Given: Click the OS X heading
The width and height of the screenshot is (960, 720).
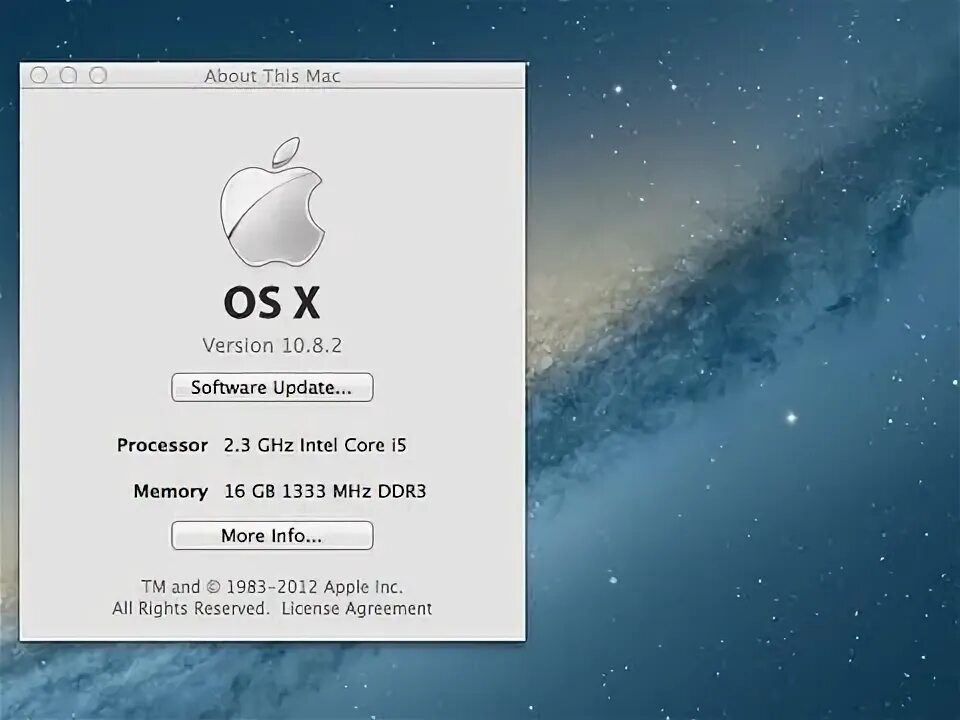Looking at the screenshot, I should 272,302.
